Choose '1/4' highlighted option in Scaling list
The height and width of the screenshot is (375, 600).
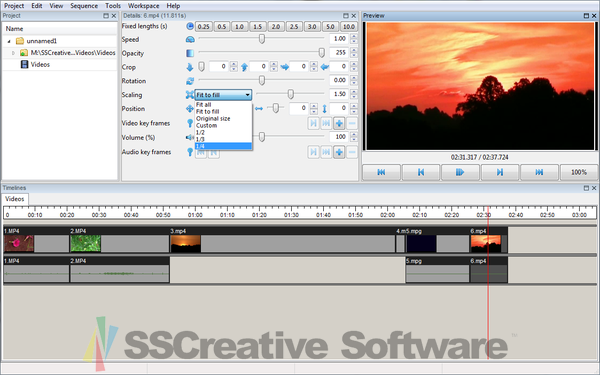click(223, 146)
